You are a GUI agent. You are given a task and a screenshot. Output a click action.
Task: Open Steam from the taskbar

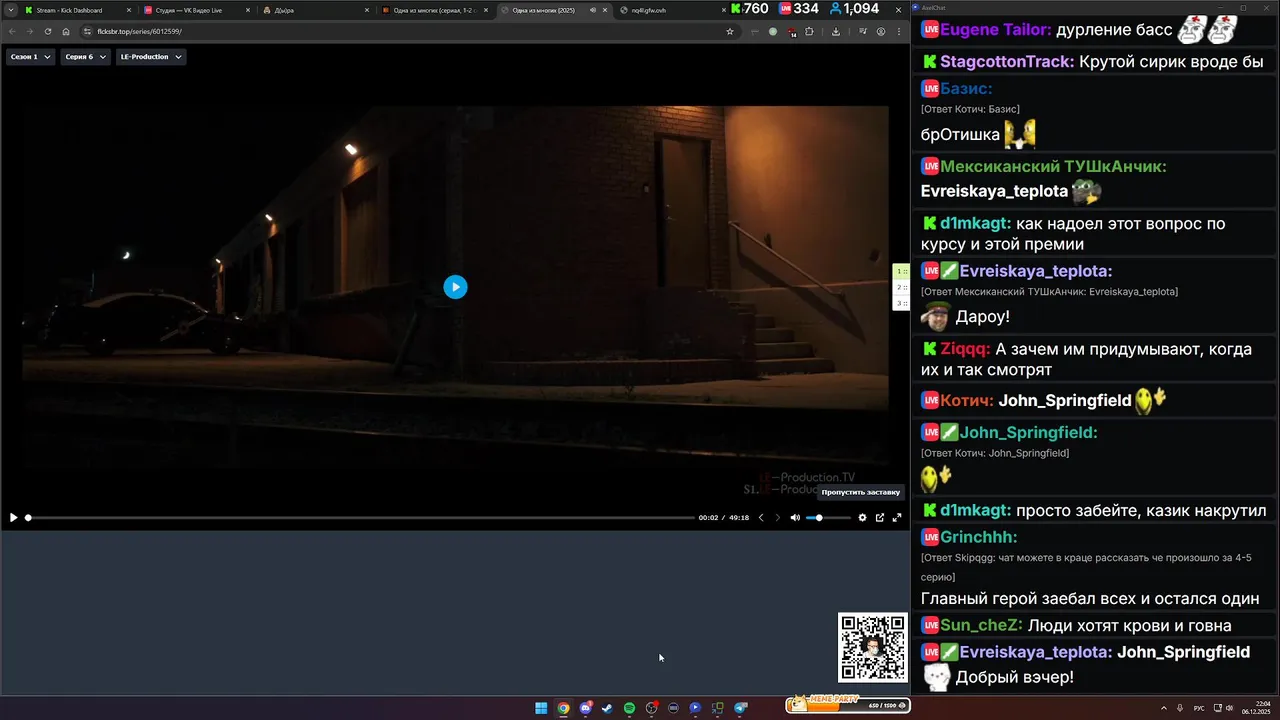tap(607, 708)
